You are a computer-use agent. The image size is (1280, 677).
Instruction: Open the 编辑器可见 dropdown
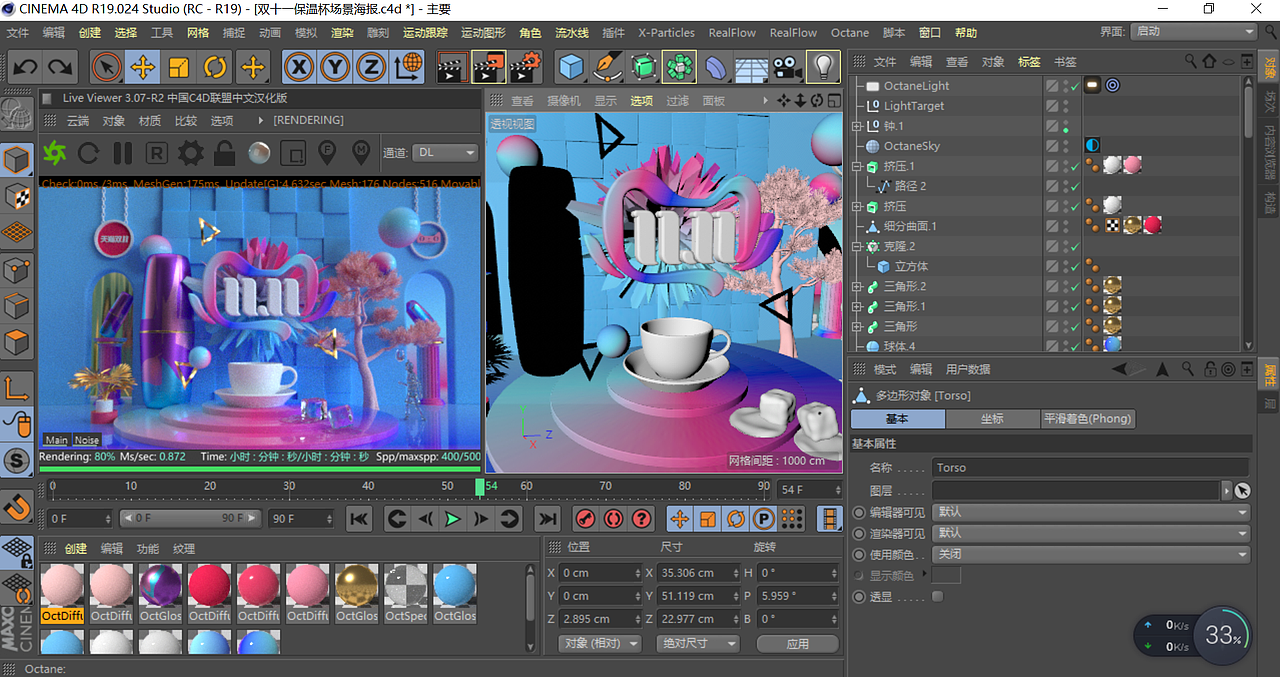tap(1091, 512)
